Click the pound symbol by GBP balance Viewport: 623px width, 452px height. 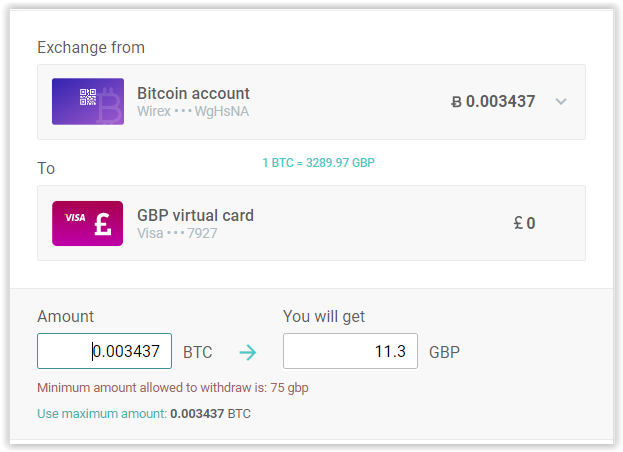click(x=518, y=223)
